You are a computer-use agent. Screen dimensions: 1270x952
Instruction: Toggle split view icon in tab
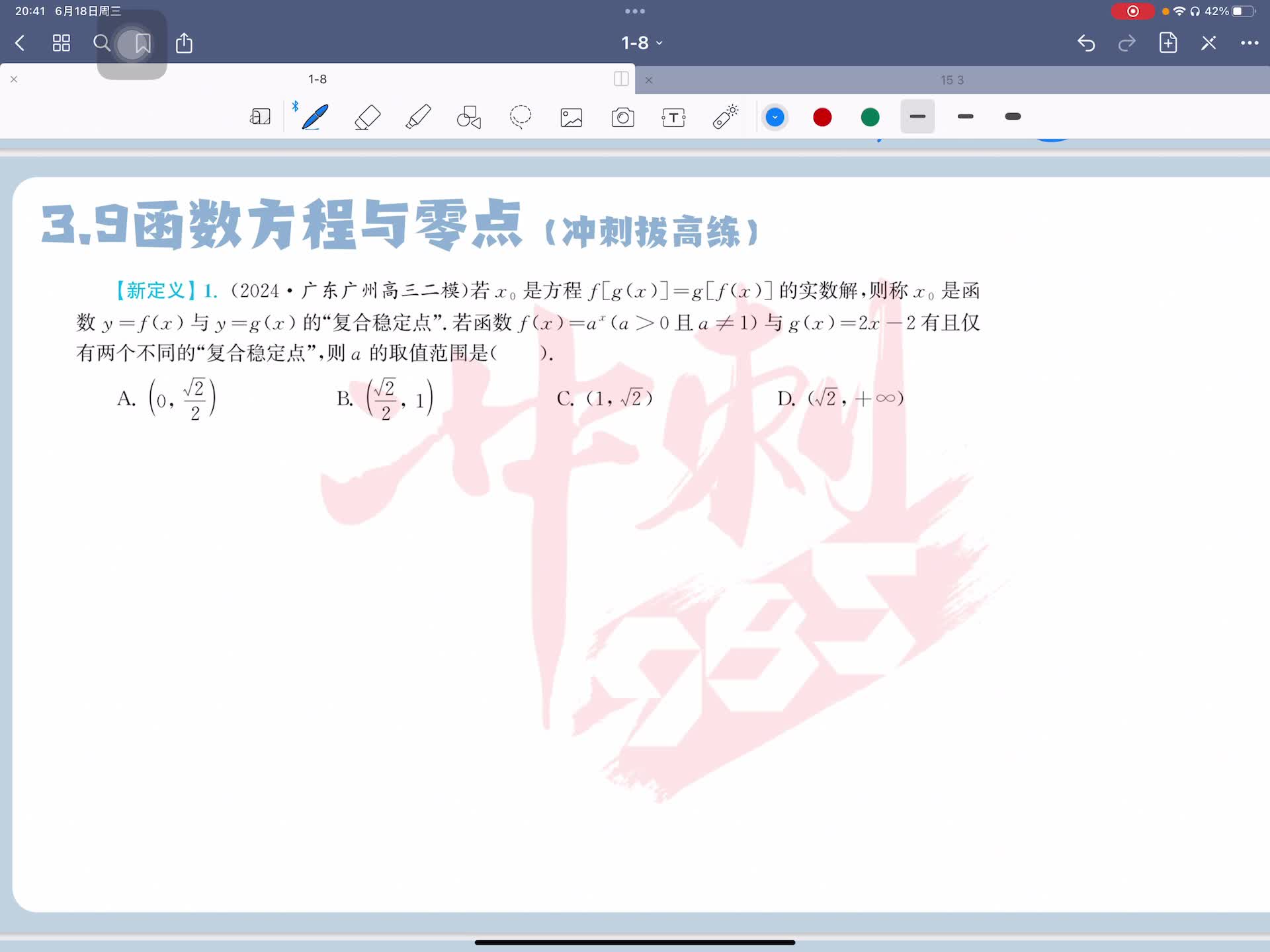click(620, 79)
